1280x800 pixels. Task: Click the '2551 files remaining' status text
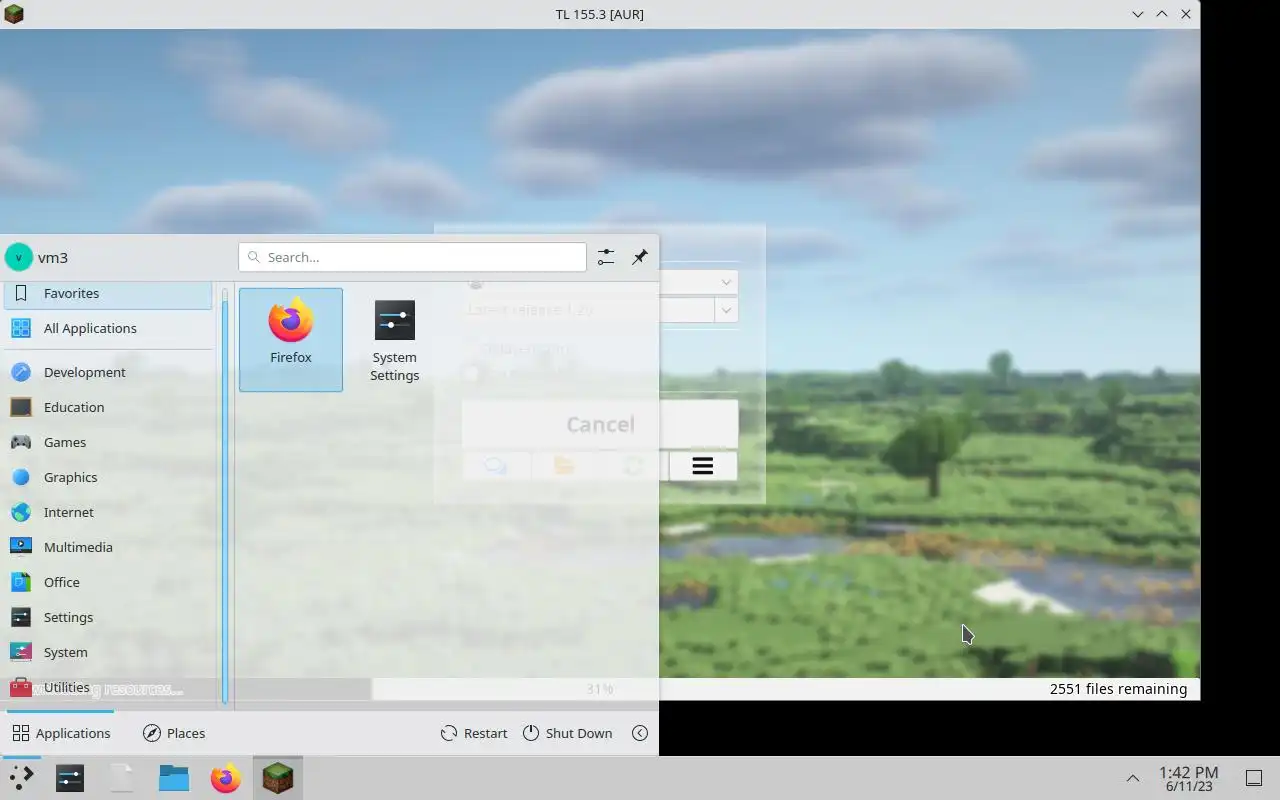pyautogui.click(x=1118, y=689)
